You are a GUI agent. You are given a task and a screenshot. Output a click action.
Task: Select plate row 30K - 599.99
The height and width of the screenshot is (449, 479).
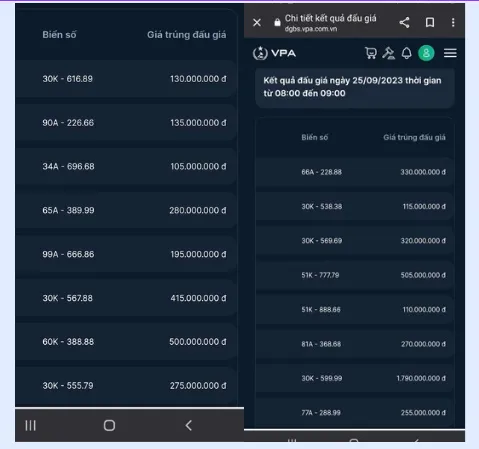(355, 378)
